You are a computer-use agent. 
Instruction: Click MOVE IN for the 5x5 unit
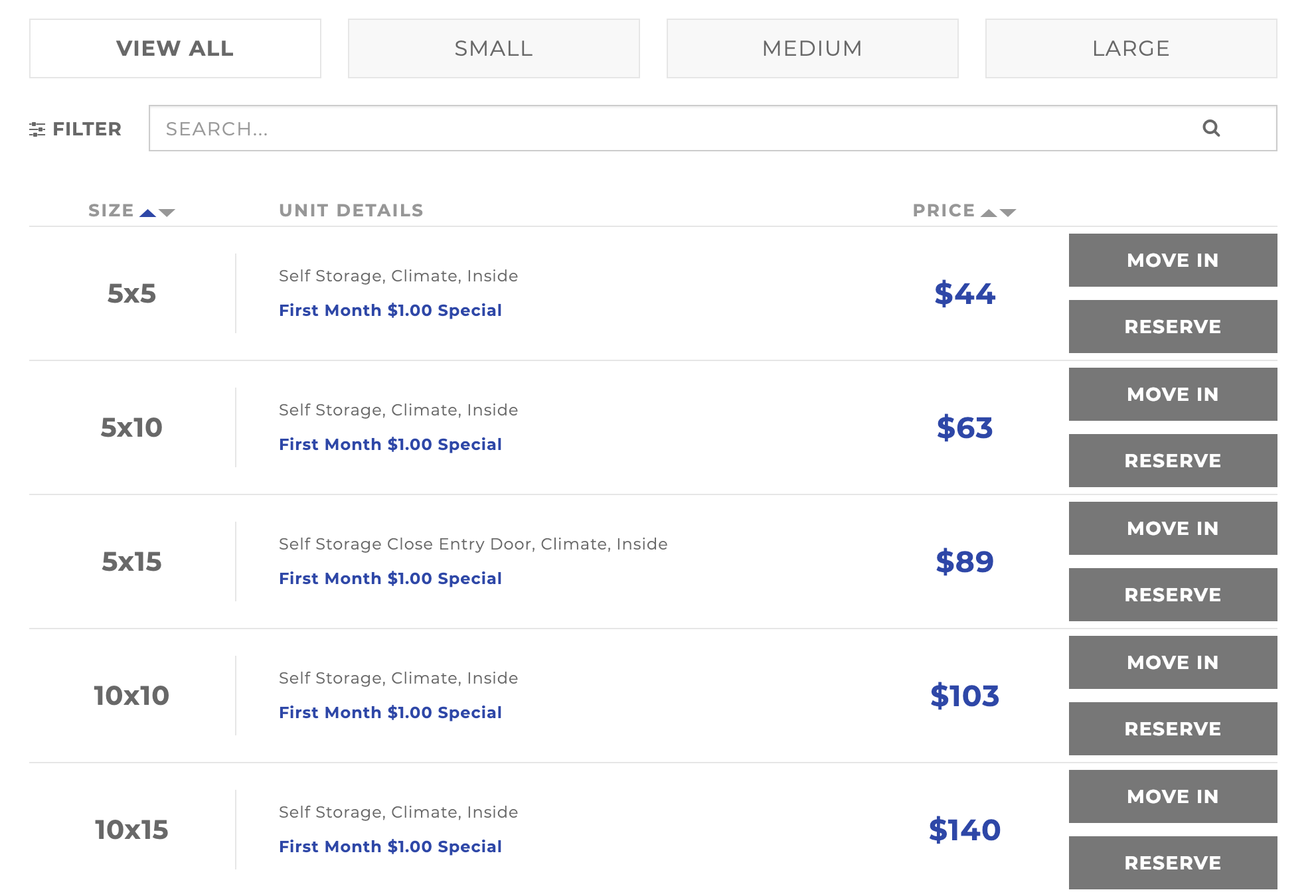1173,260
